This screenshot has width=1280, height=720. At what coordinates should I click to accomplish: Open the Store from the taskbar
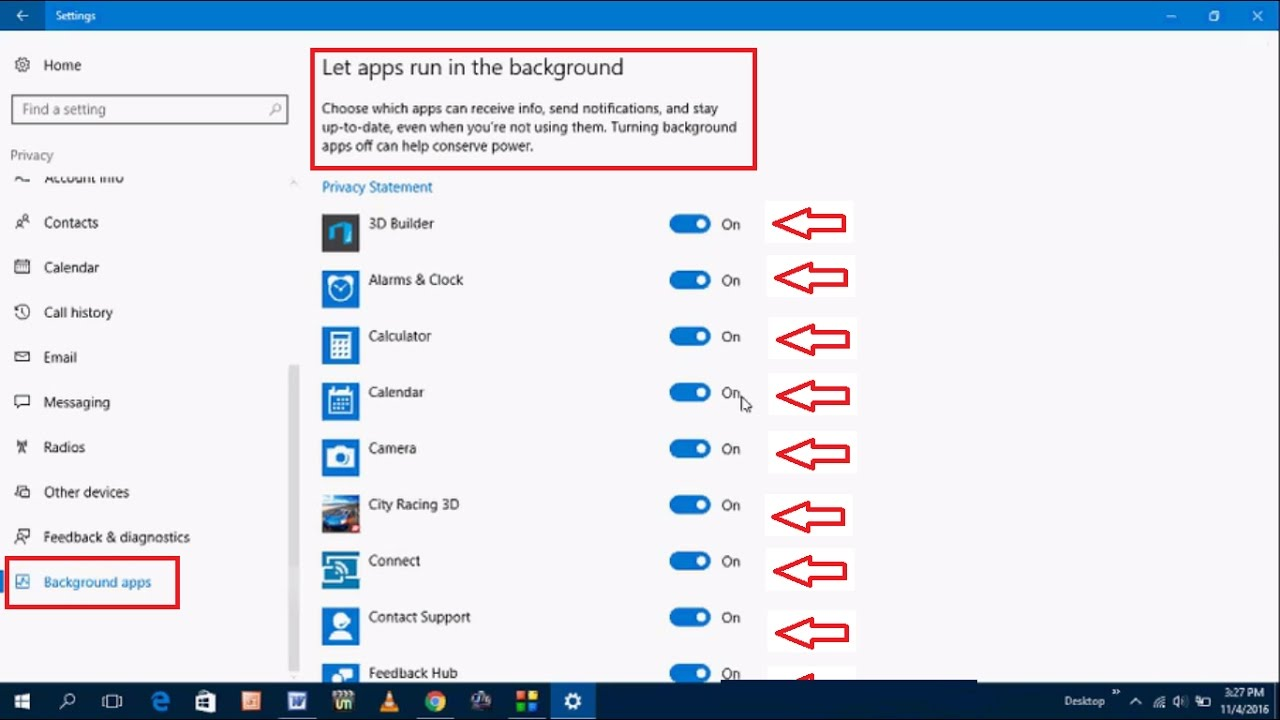[205, 701]
